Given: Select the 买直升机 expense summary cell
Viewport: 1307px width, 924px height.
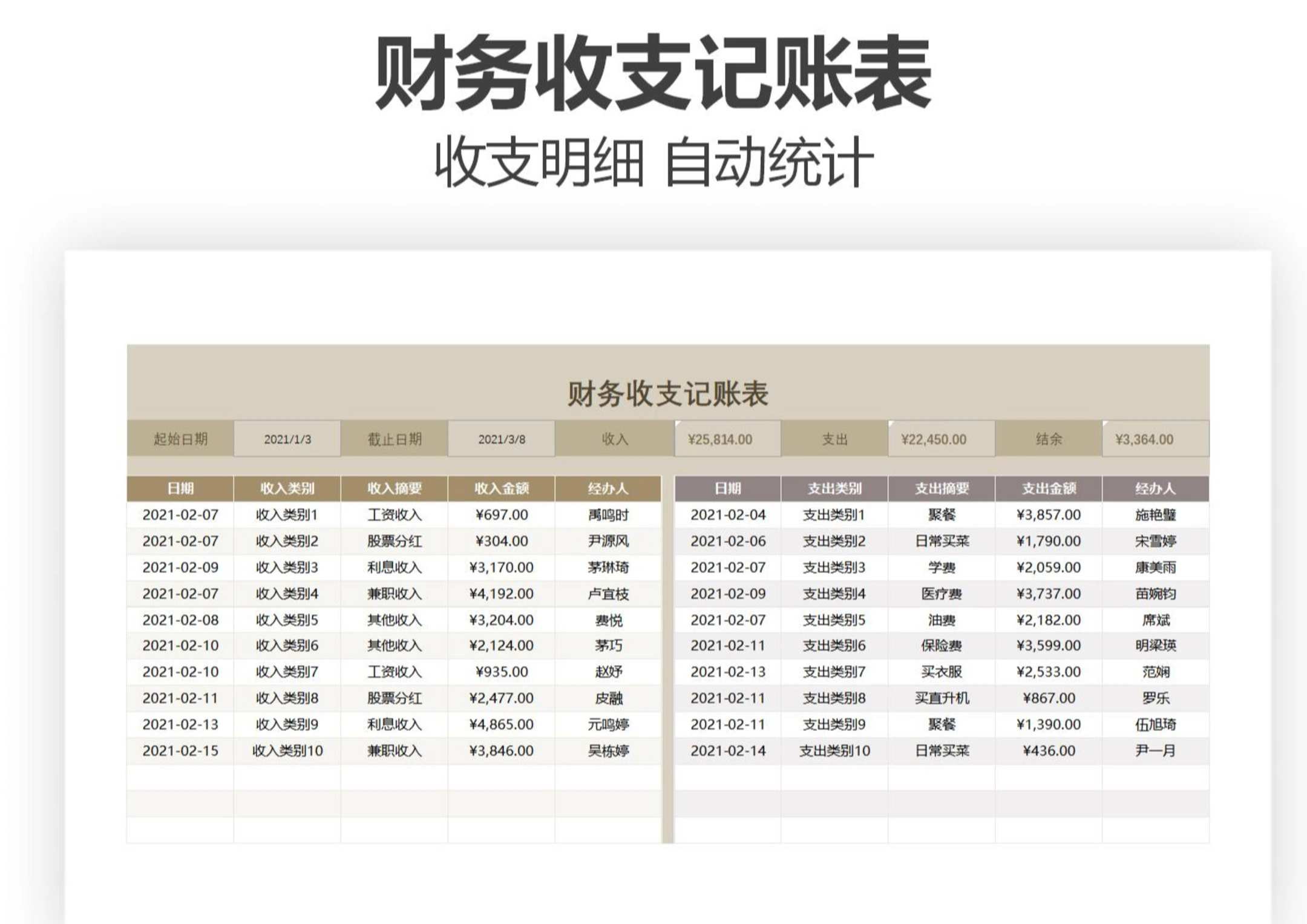Looking at the screenshot, I should click(x=942, y=698).
